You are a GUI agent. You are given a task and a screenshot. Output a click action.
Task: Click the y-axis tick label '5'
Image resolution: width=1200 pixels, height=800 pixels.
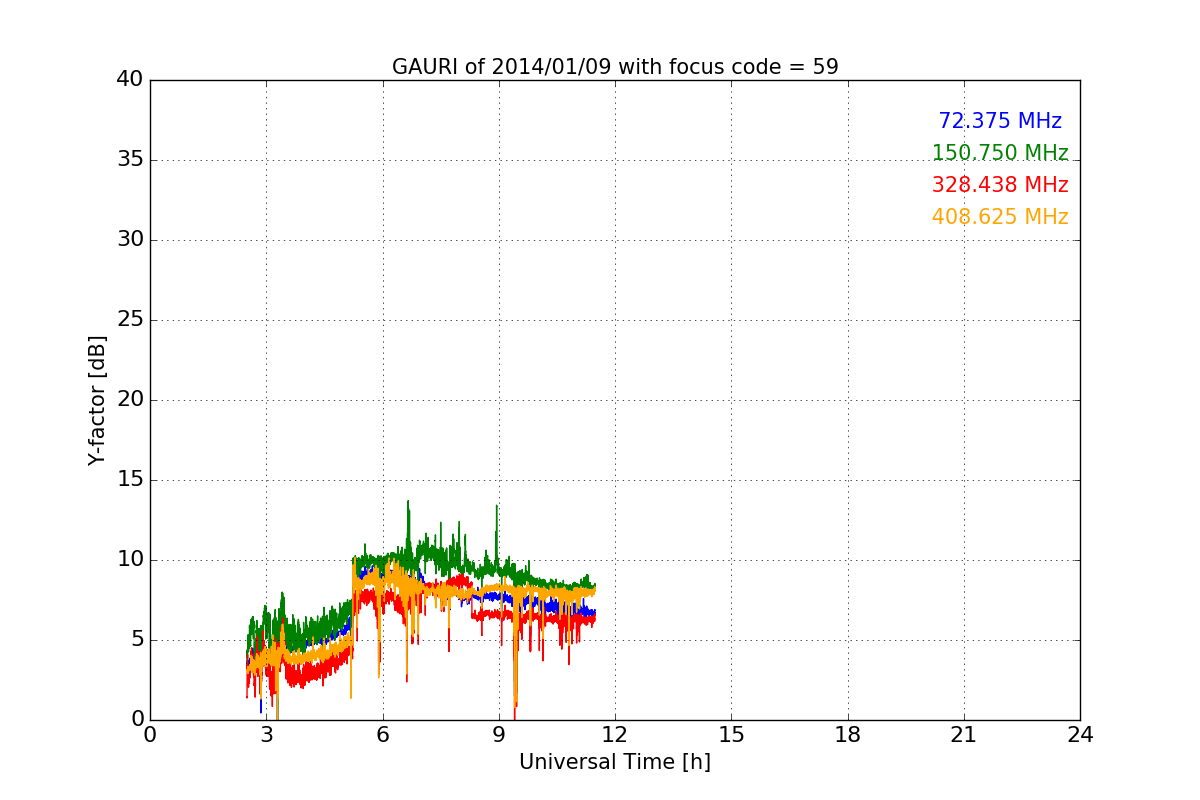(x=137, y=640)
